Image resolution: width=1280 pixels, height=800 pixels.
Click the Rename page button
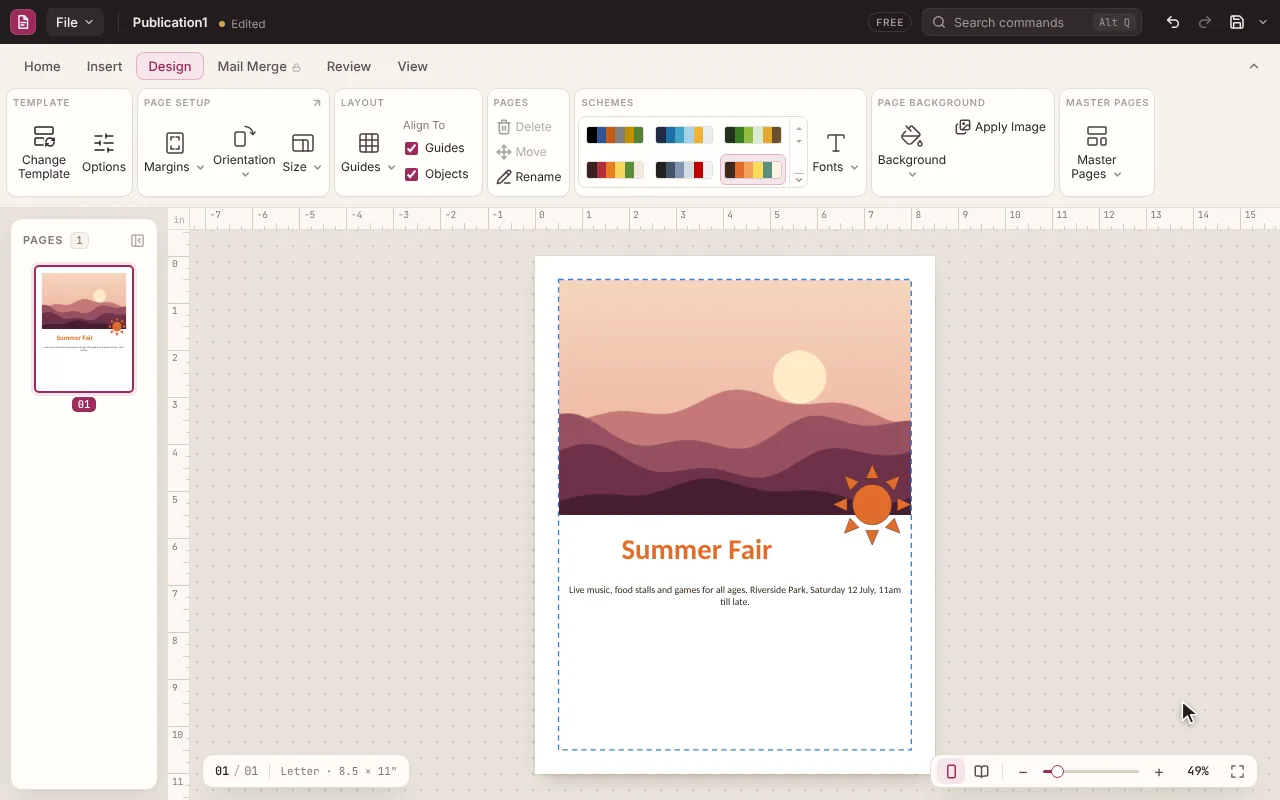[x=529, y=177]
